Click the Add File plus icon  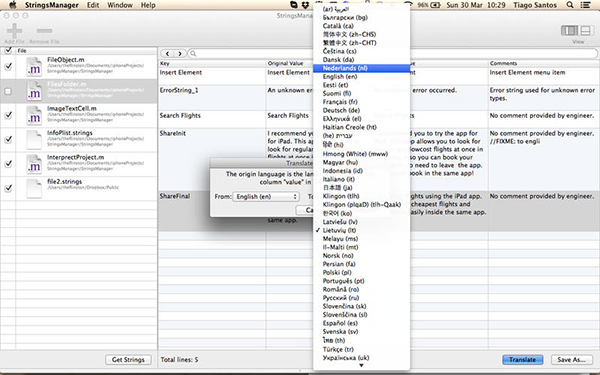14,30
